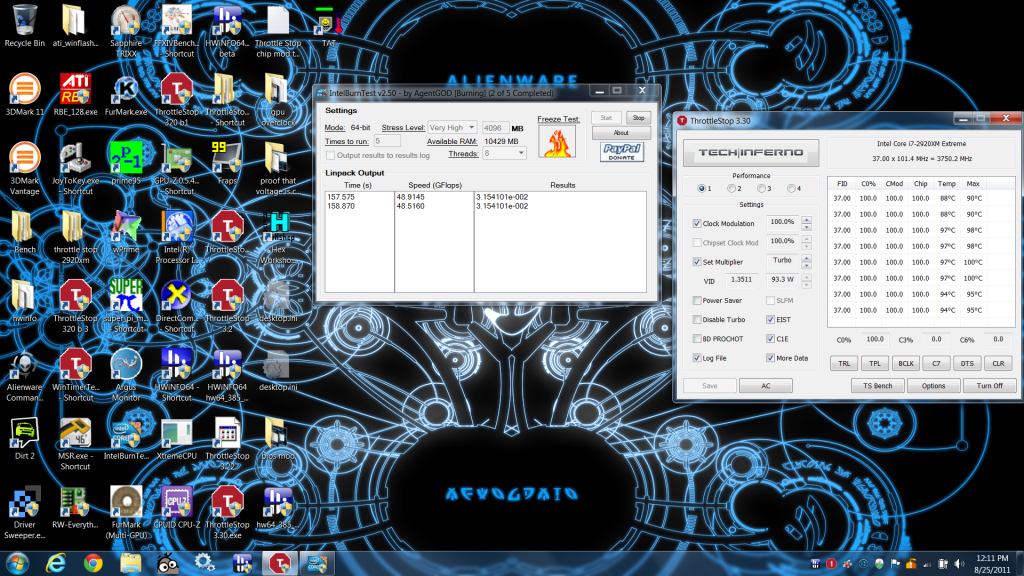The height and width of the screenshot is (576, 1024).
Task: Stop the IntelBurnTest run
Action: 638,118
